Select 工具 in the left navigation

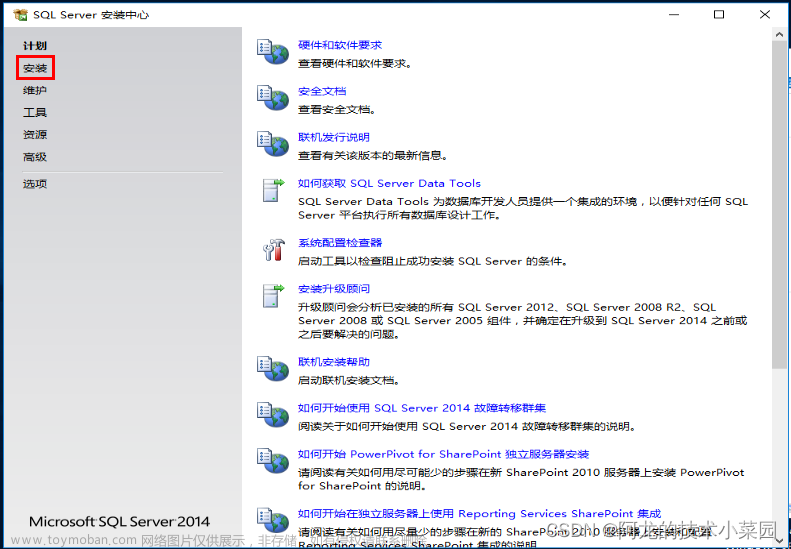35,112
